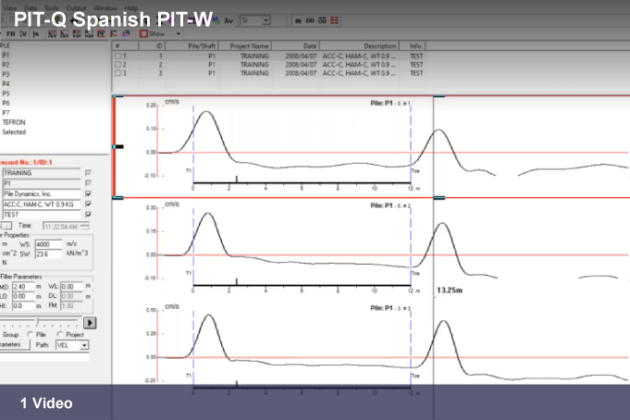Sort by the Date column header
Viewport: 630px width, 420px height.
pos(296,46)
